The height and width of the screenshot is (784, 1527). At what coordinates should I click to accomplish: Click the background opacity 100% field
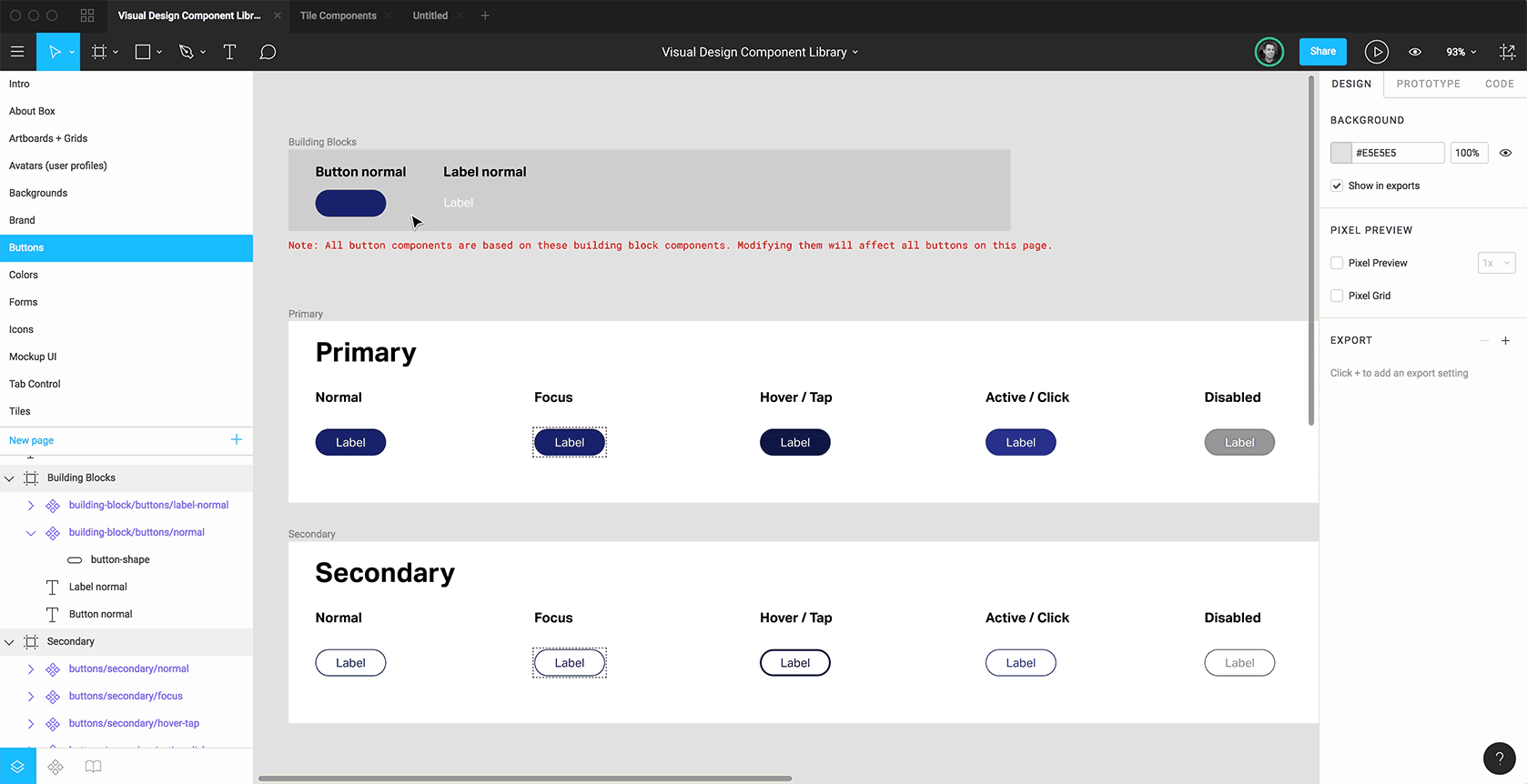[x=1469, y=153]
